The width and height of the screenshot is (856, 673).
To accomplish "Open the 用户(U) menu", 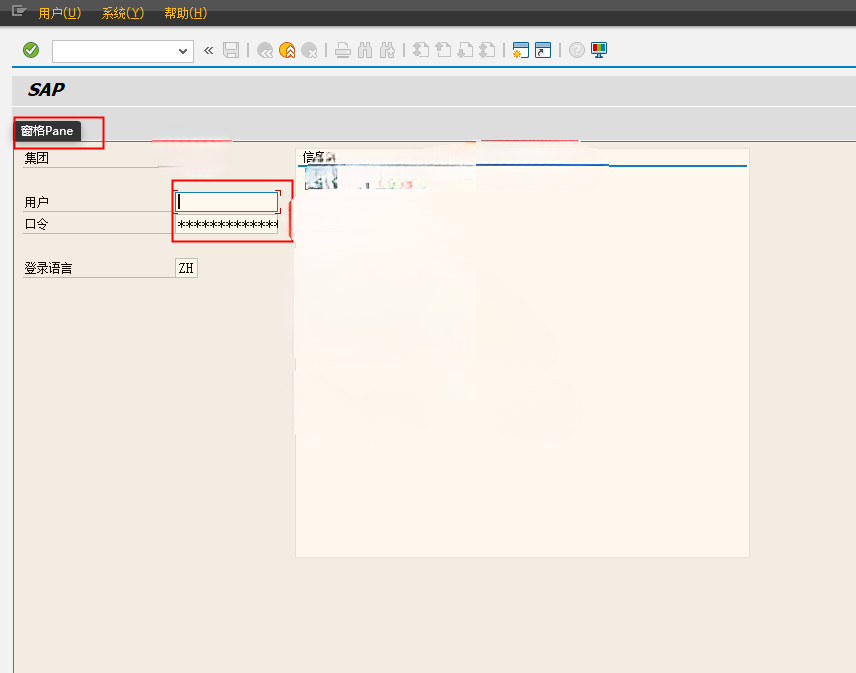I will (60, 13).
